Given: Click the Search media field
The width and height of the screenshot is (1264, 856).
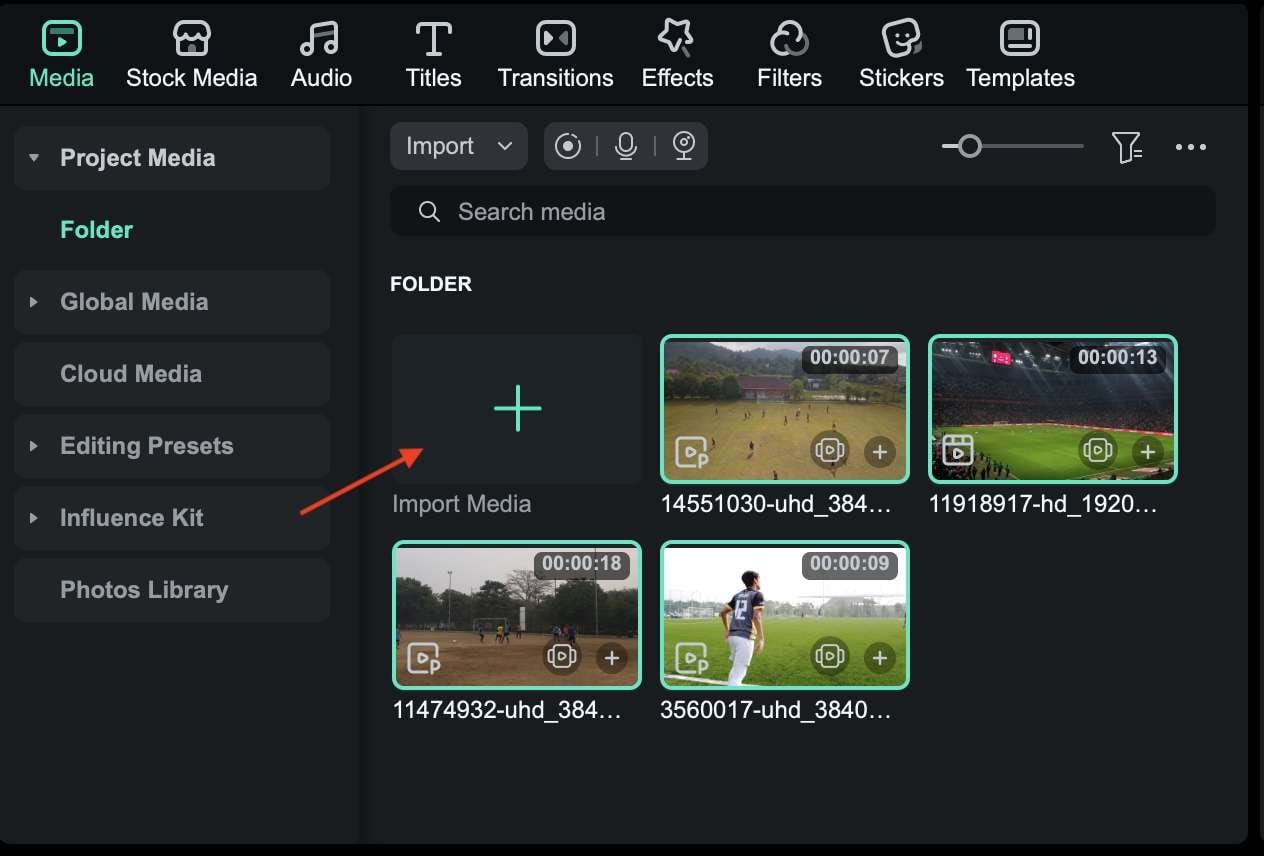Looking at the screenshot, I should pyautogui.click(x=802, y=212).
